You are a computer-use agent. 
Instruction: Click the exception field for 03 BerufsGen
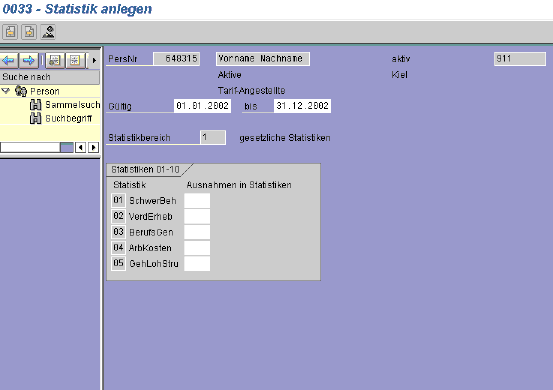pos(197,232)
